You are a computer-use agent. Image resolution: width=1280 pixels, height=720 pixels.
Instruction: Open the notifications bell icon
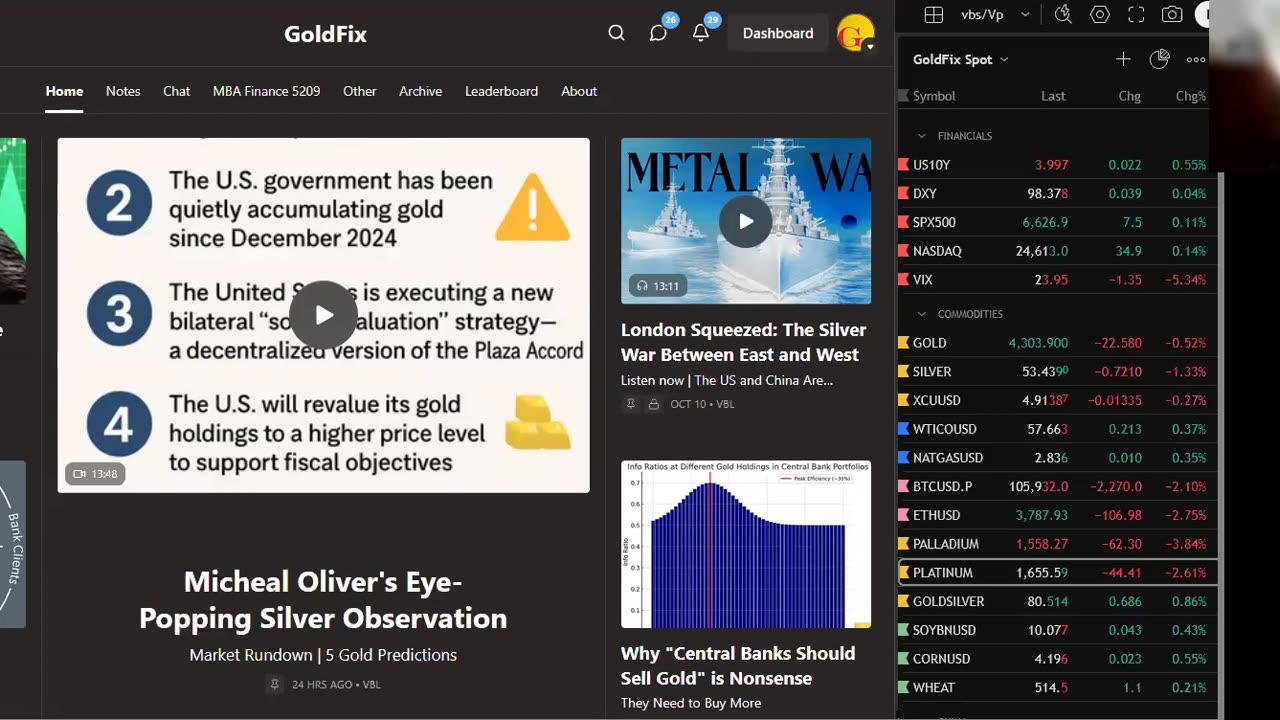[701, 33]
